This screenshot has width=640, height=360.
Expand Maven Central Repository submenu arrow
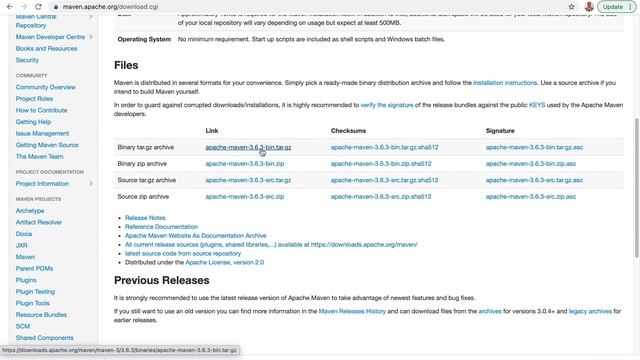click(91, 16)
